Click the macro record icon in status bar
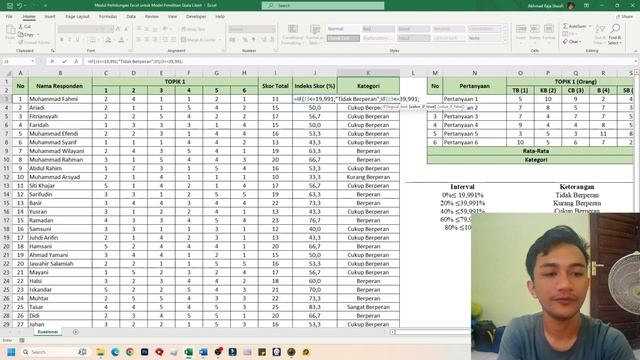This screenshot has width=640, height=360. tap(22, 340)
